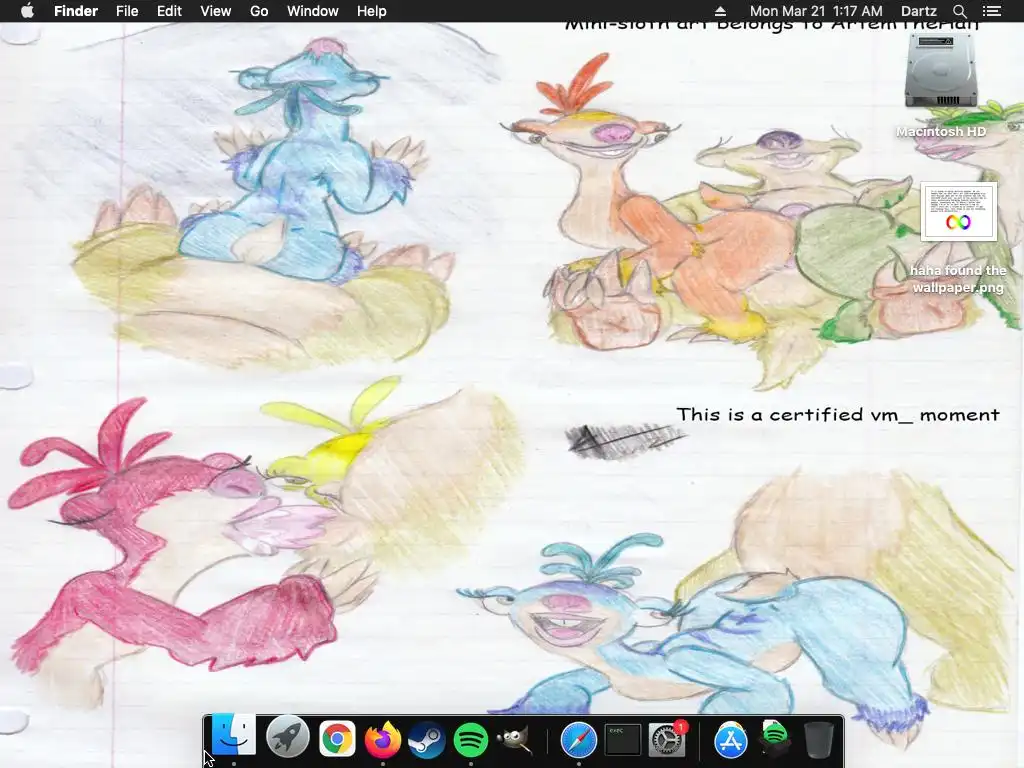Open the App Store from the dock
The image size is (1024, 768).
731,740
